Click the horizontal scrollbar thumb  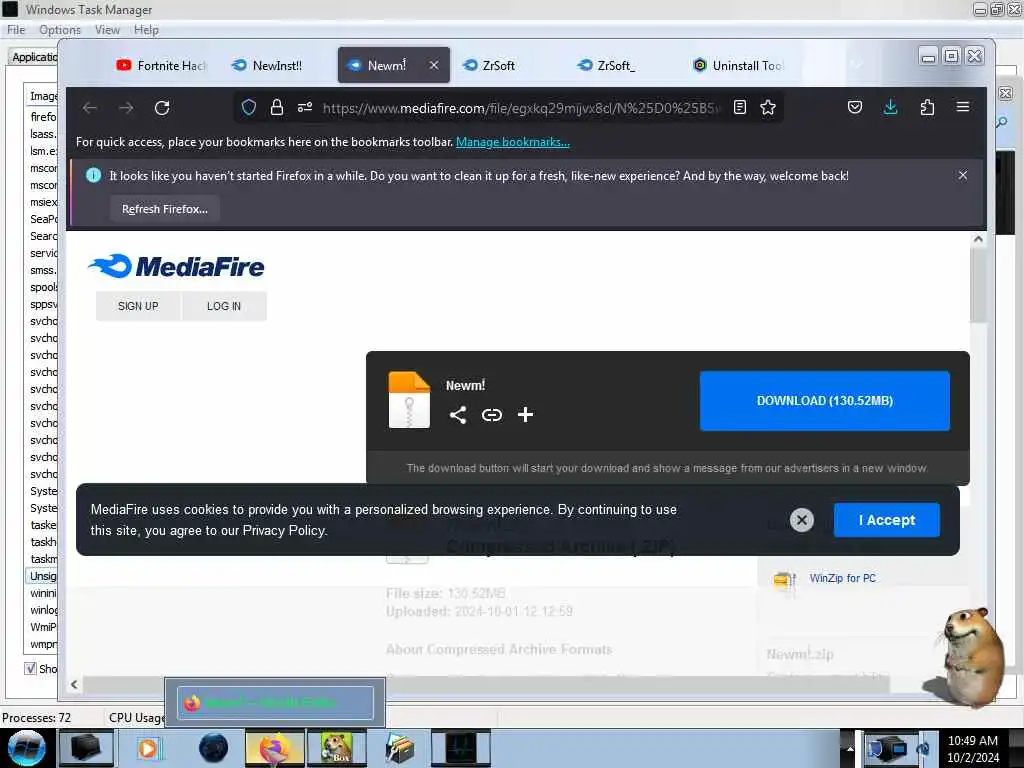pos(486,684)
